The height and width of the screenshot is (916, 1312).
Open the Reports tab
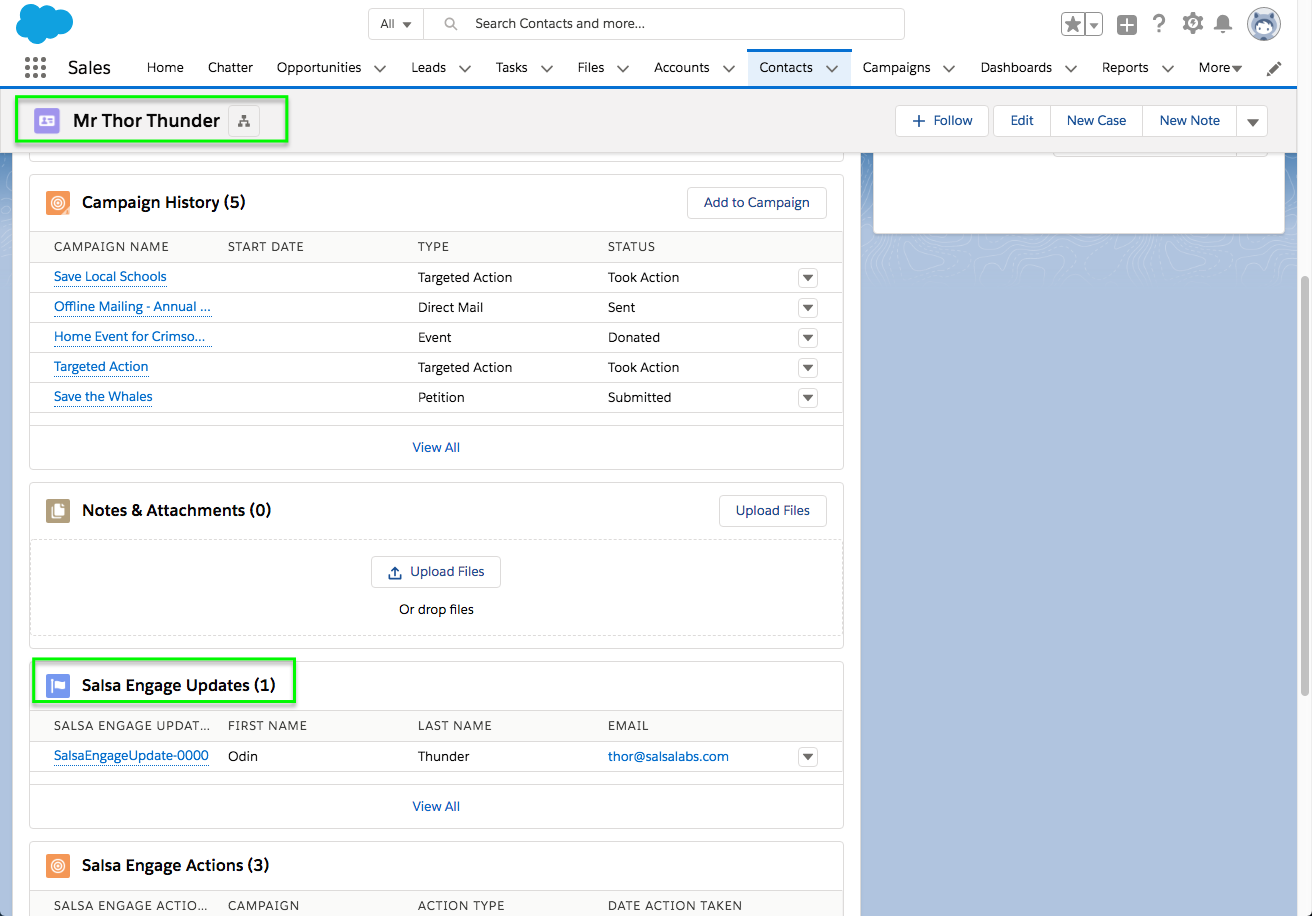coord(1125,68)
